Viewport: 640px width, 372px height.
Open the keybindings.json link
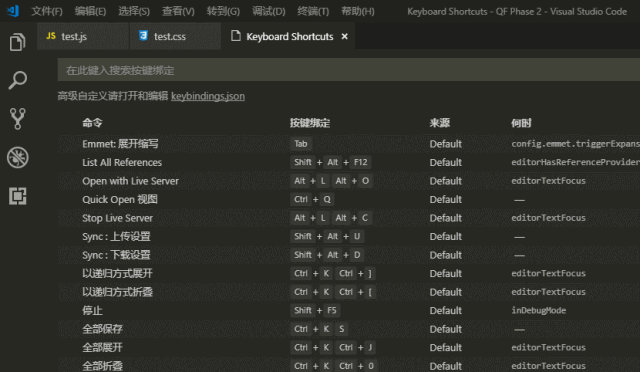tap(208, 96)
